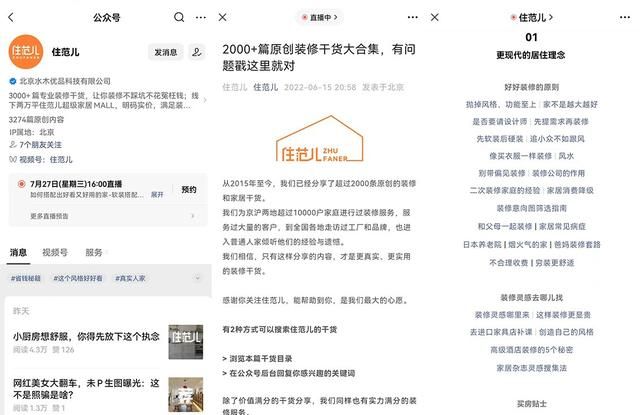Image resolution: width=640 pixels, height=415 pixels.
Task: Click the live broadcast icon next to 7月27日
Action: pyautogui.click(x=21, y=184)
